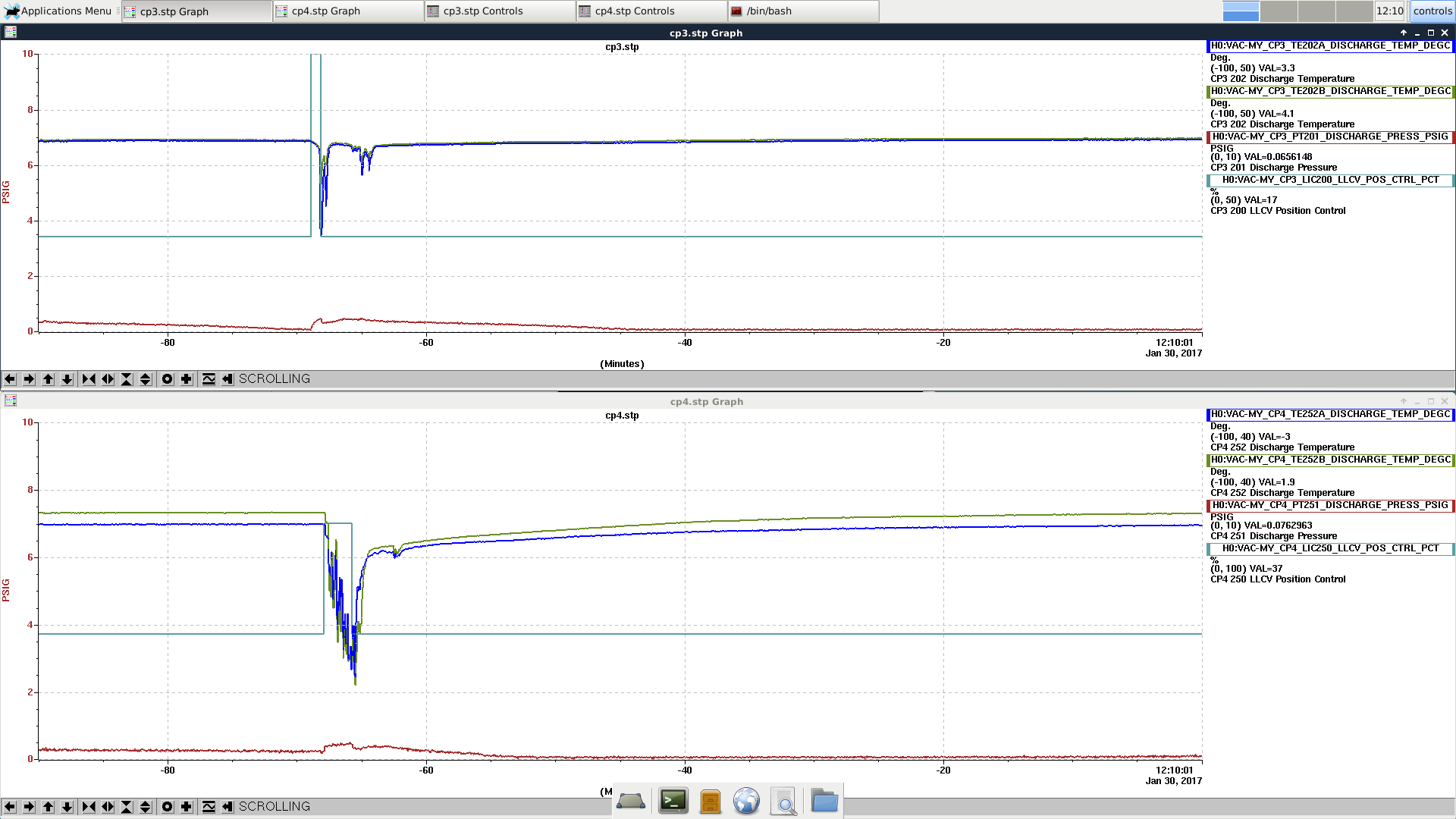Screen dimensions: 1456x819
Task: Expand value axis in cp4.stp graph
Action: (146, 807)
